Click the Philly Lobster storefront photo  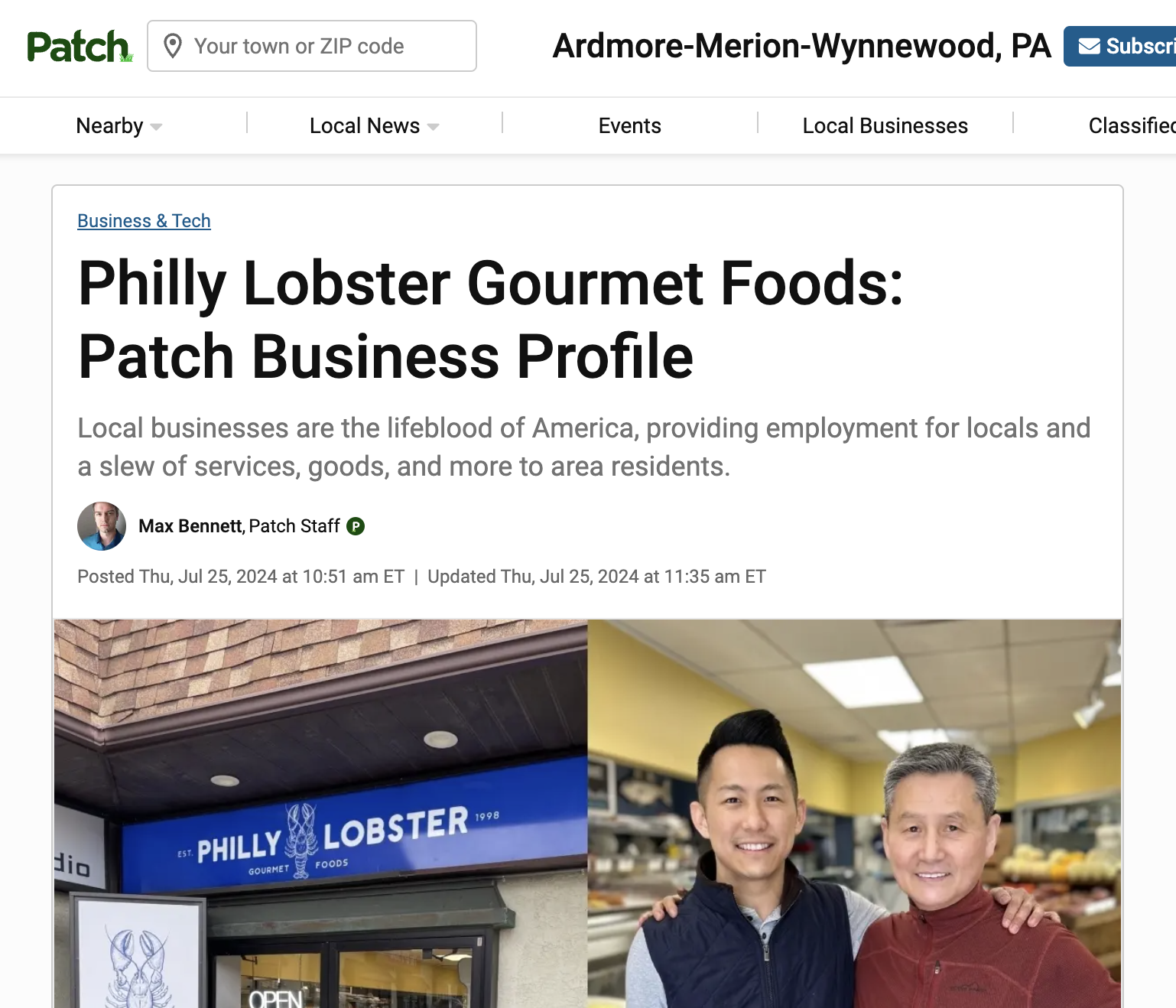pos(320,813)
